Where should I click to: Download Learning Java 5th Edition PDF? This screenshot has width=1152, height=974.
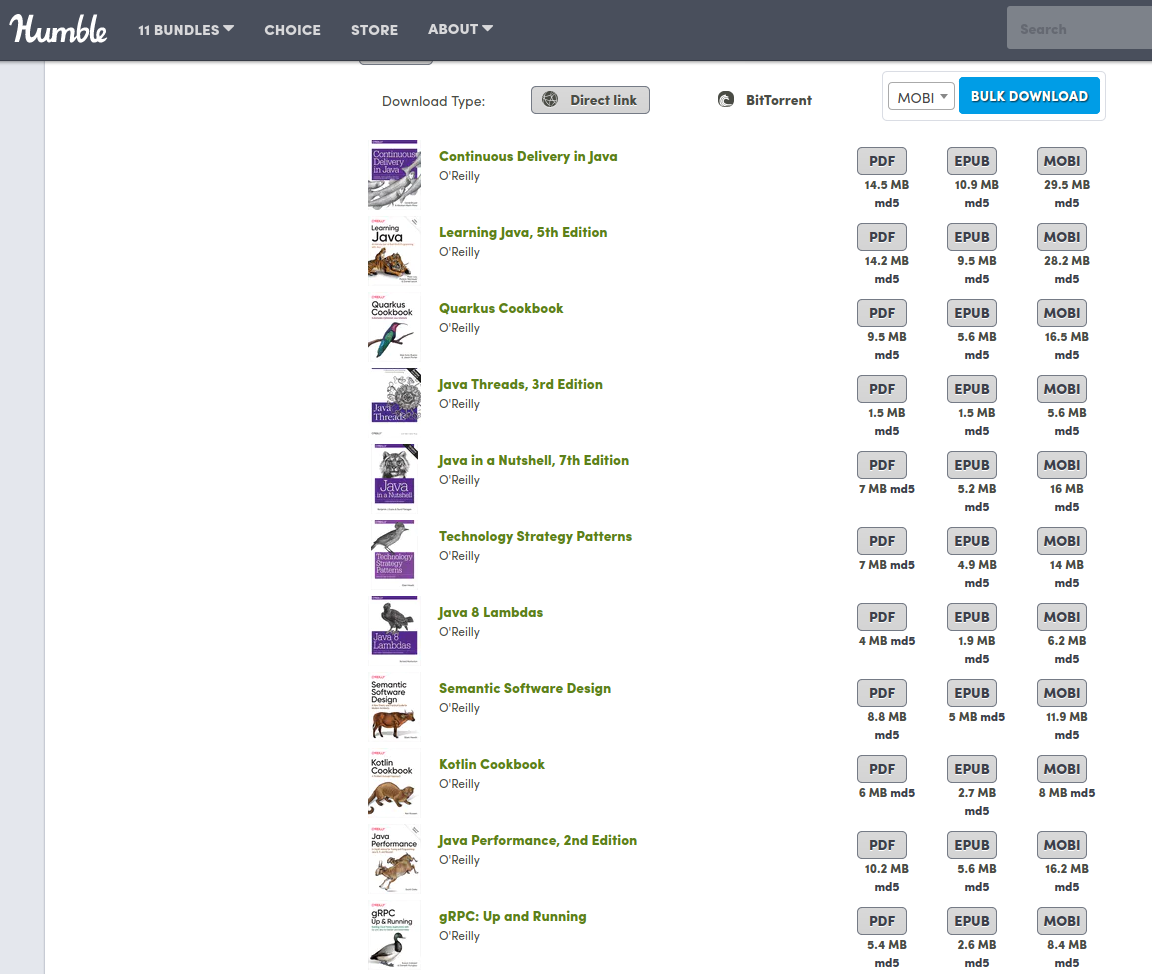click(882, 237)
